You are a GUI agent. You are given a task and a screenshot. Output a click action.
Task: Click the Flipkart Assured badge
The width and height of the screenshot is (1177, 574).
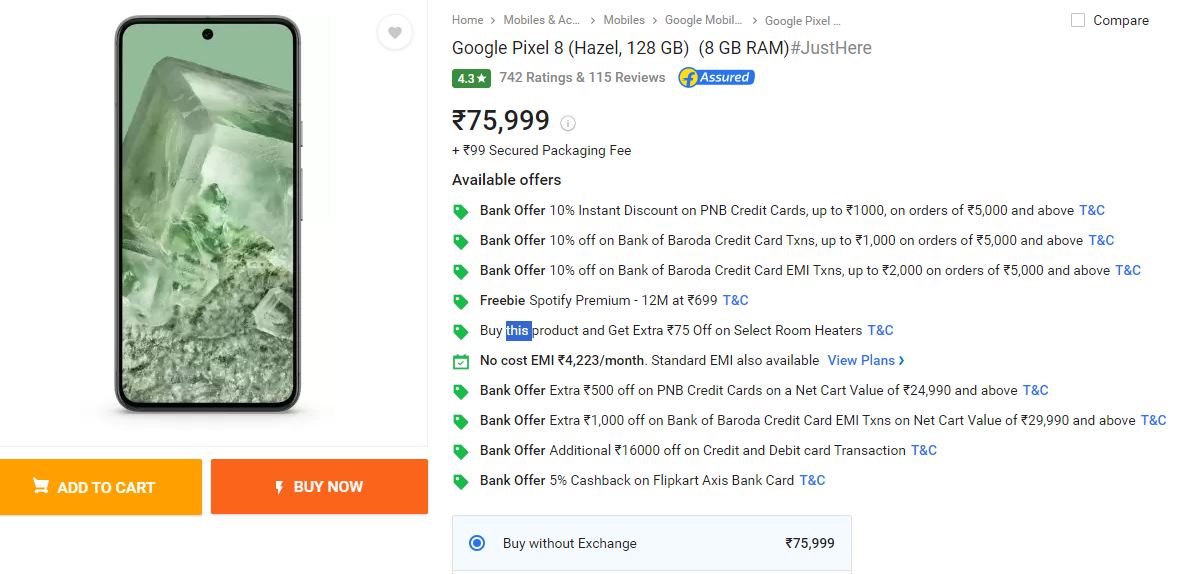point(716,77)
